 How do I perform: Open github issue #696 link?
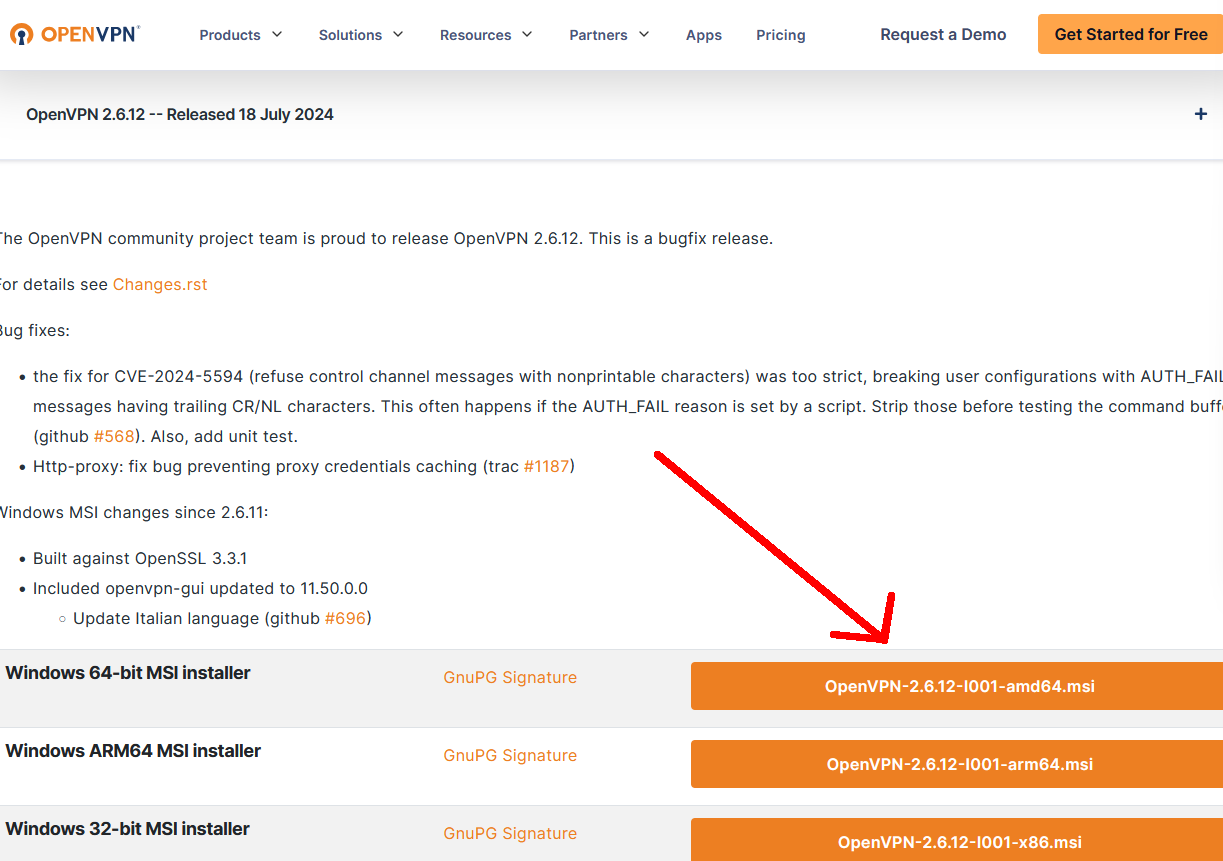[x=345, y=618]
